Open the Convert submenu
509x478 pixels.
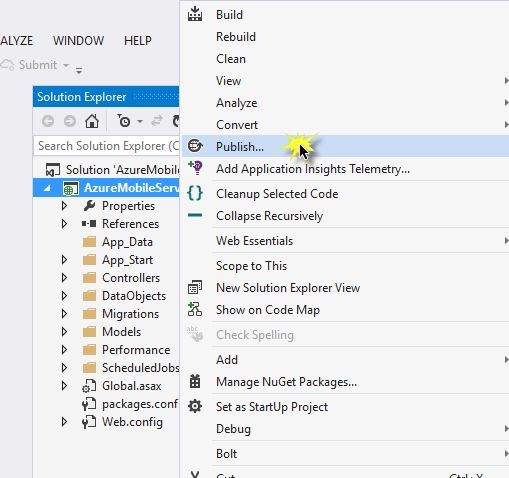pos(345,125)
